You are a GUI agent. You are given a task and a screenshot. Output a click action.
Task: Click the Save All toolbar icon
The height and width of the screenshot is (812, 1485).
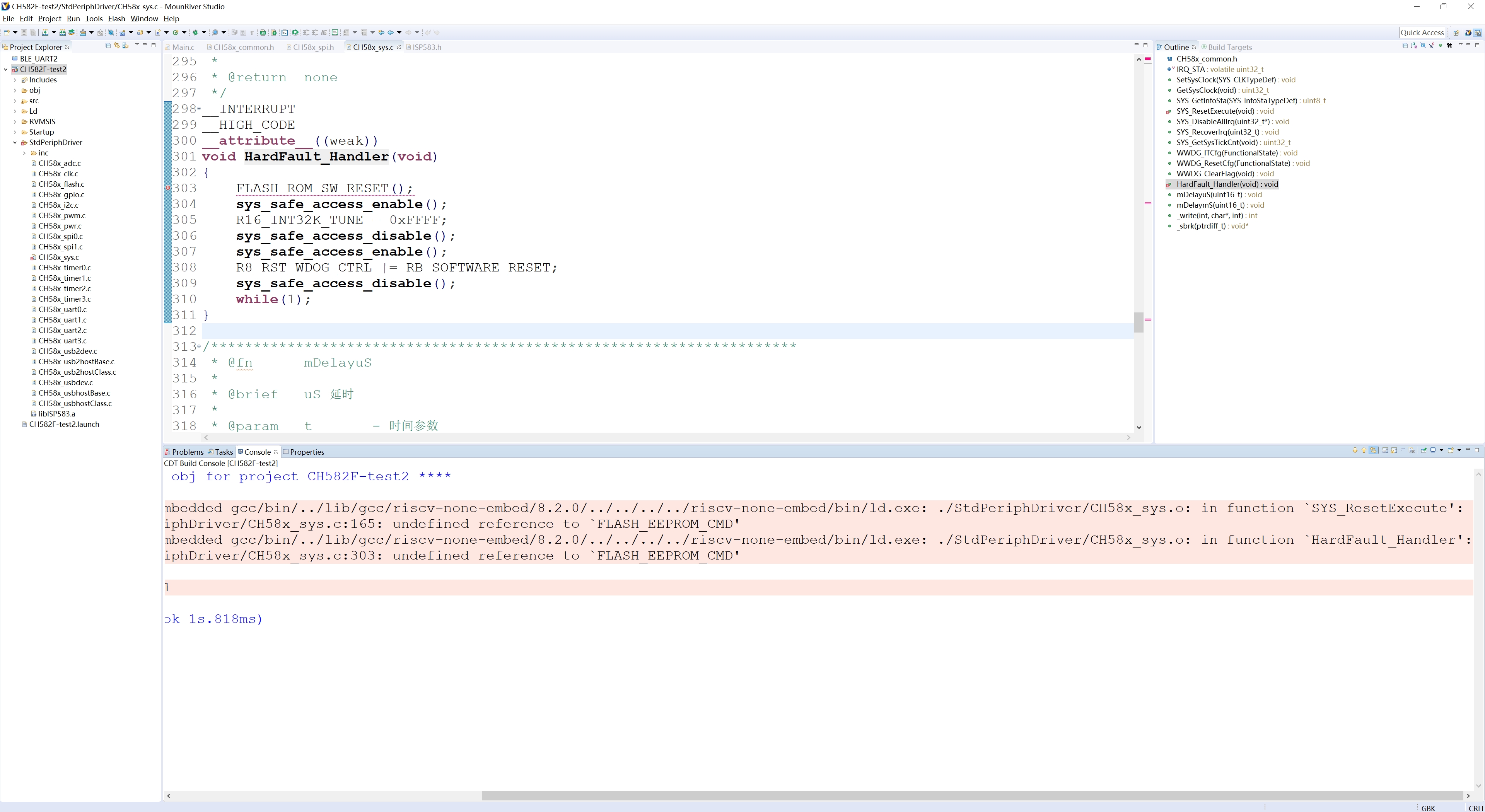click(x=33, y=32)
